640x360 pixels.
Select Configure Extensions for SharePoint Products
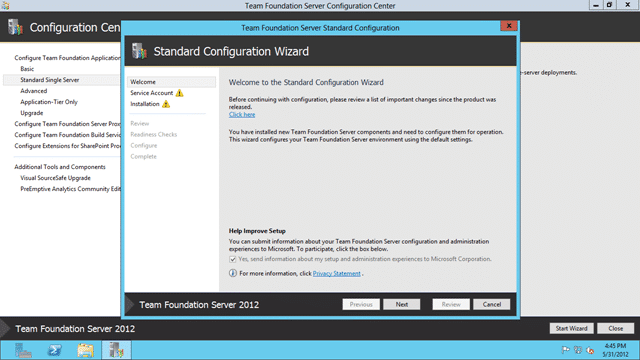(x=67, y=146)
